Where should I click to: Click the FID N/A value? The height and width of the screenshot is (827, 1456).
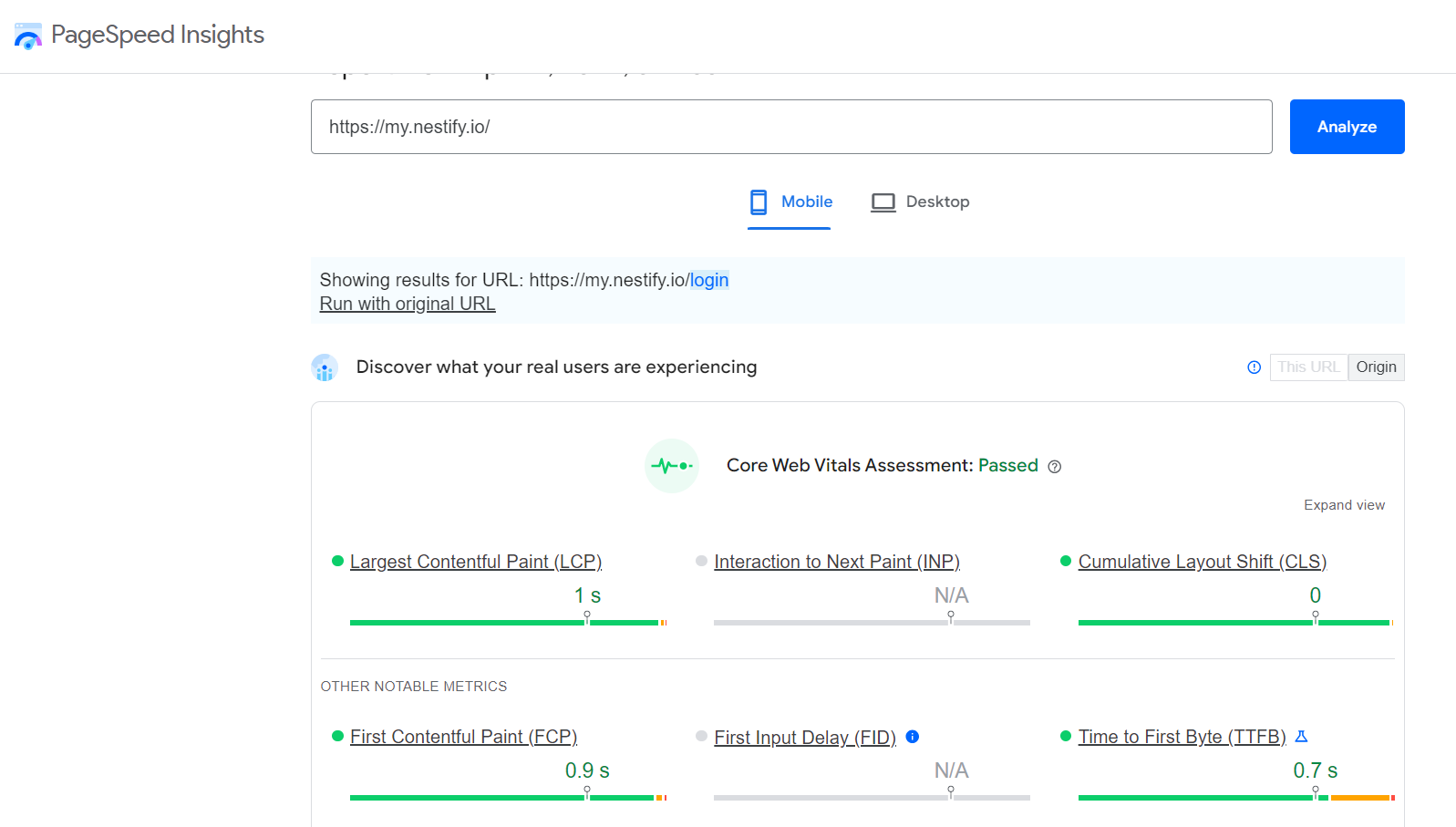point(951,770)
